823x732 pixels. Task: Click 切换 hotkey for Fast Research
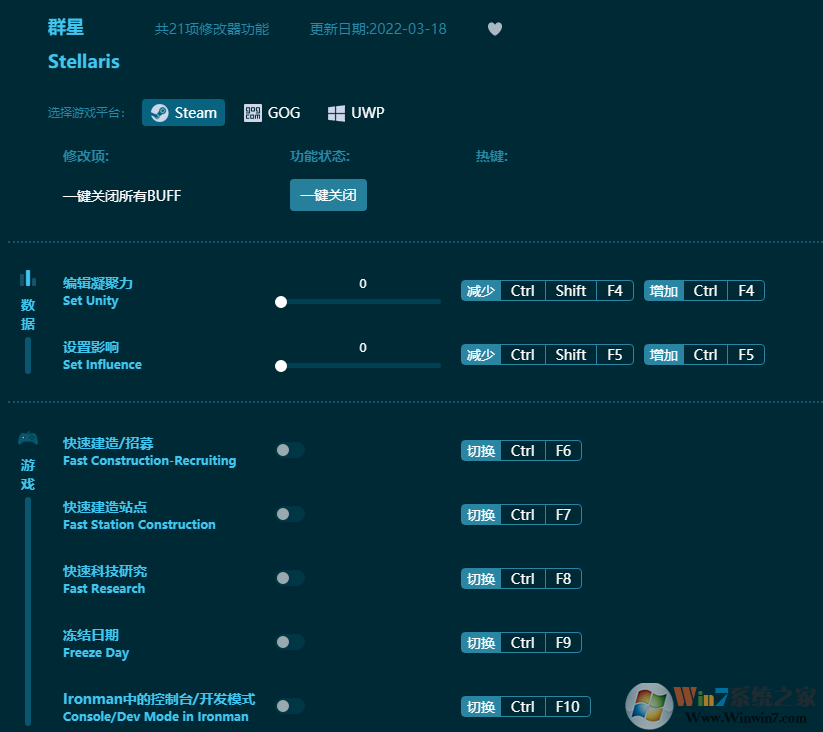[481, 579]
